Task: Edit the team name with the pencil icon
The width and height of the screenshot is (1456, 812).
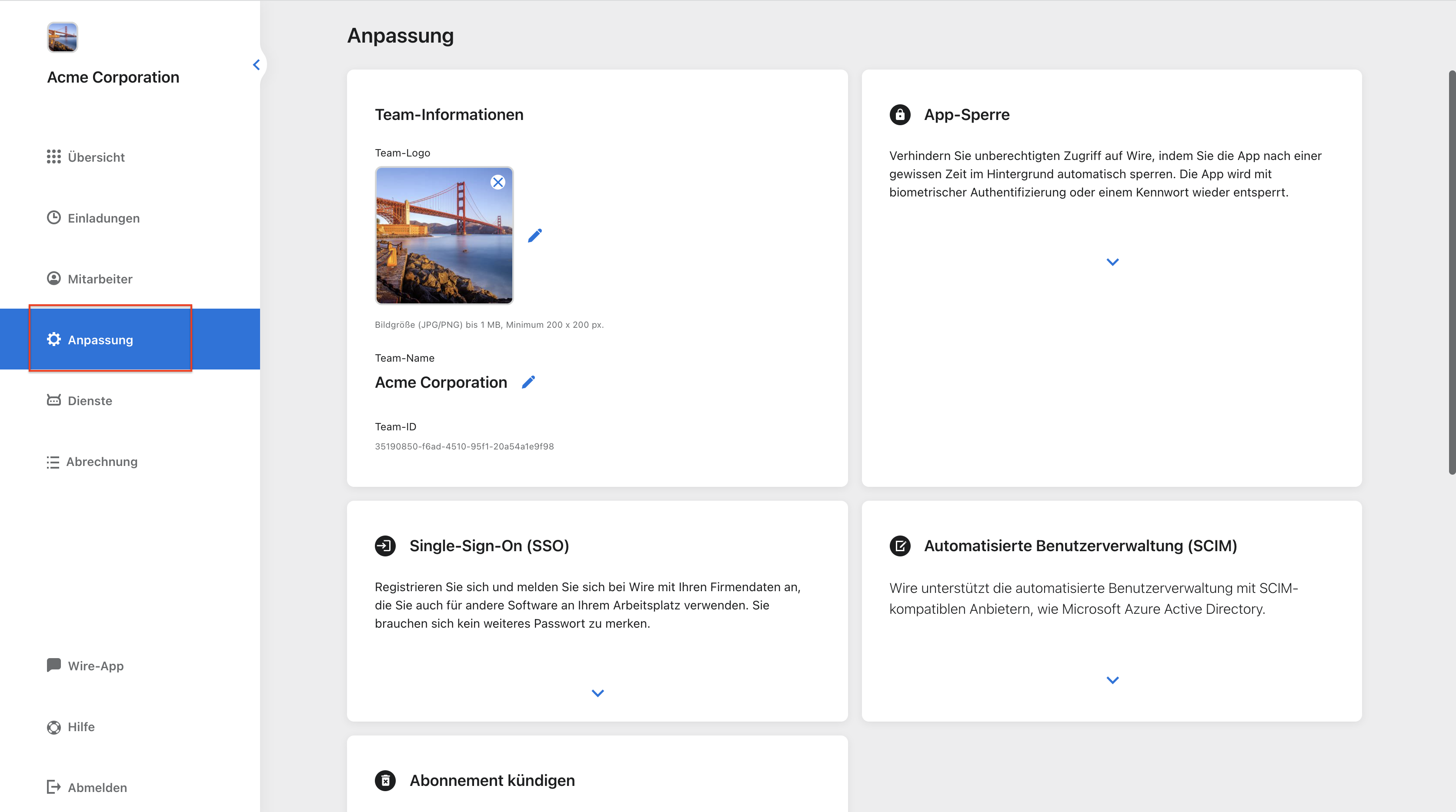Action: tap(528, 383)
